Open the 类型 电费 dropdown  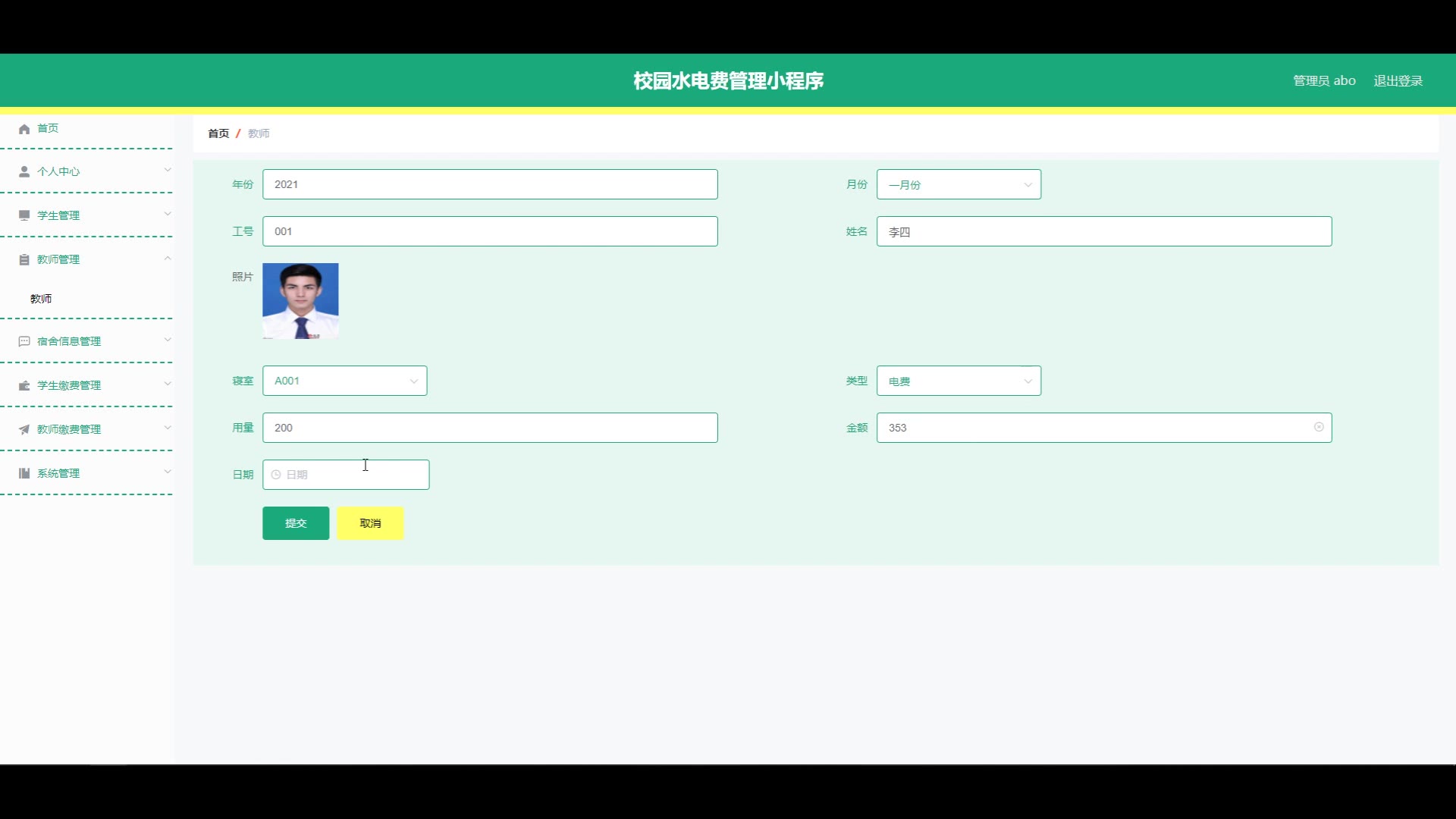coord(959,381)
